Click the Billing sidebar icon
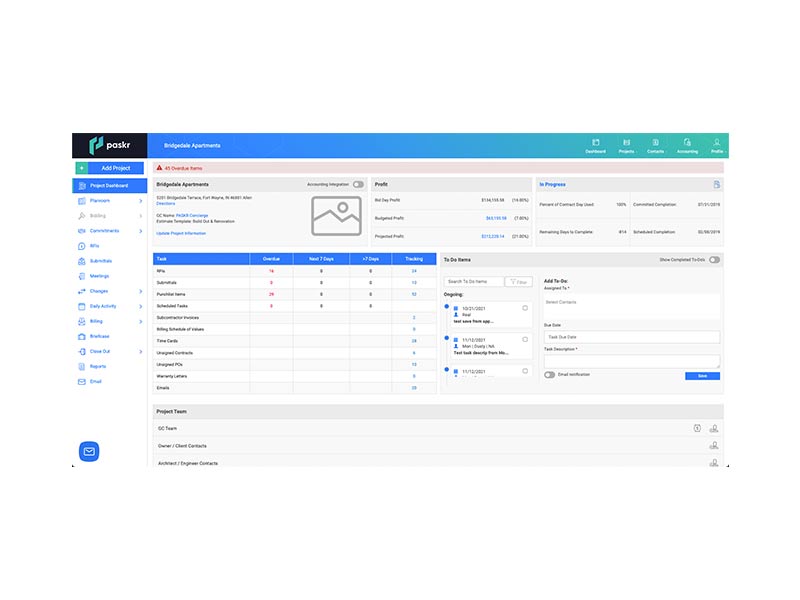The width and height of the screenshot is (800, 600). 82,321
